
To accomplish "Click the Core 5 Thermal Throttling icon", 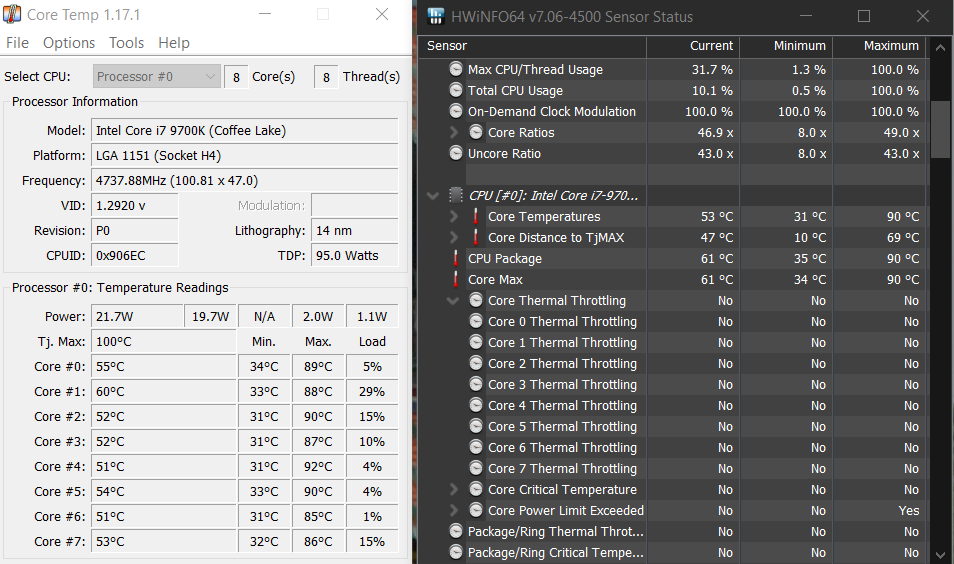I will (476, 426).
